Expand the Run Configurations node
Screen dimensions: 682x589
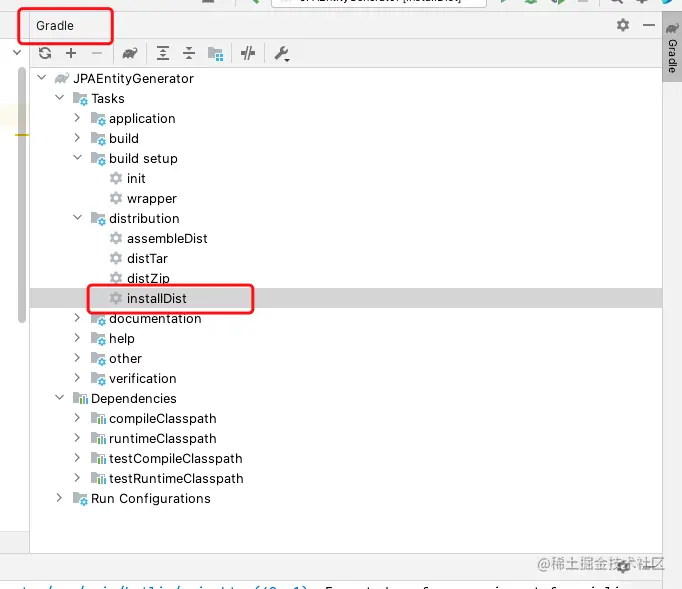click(60, 498)
